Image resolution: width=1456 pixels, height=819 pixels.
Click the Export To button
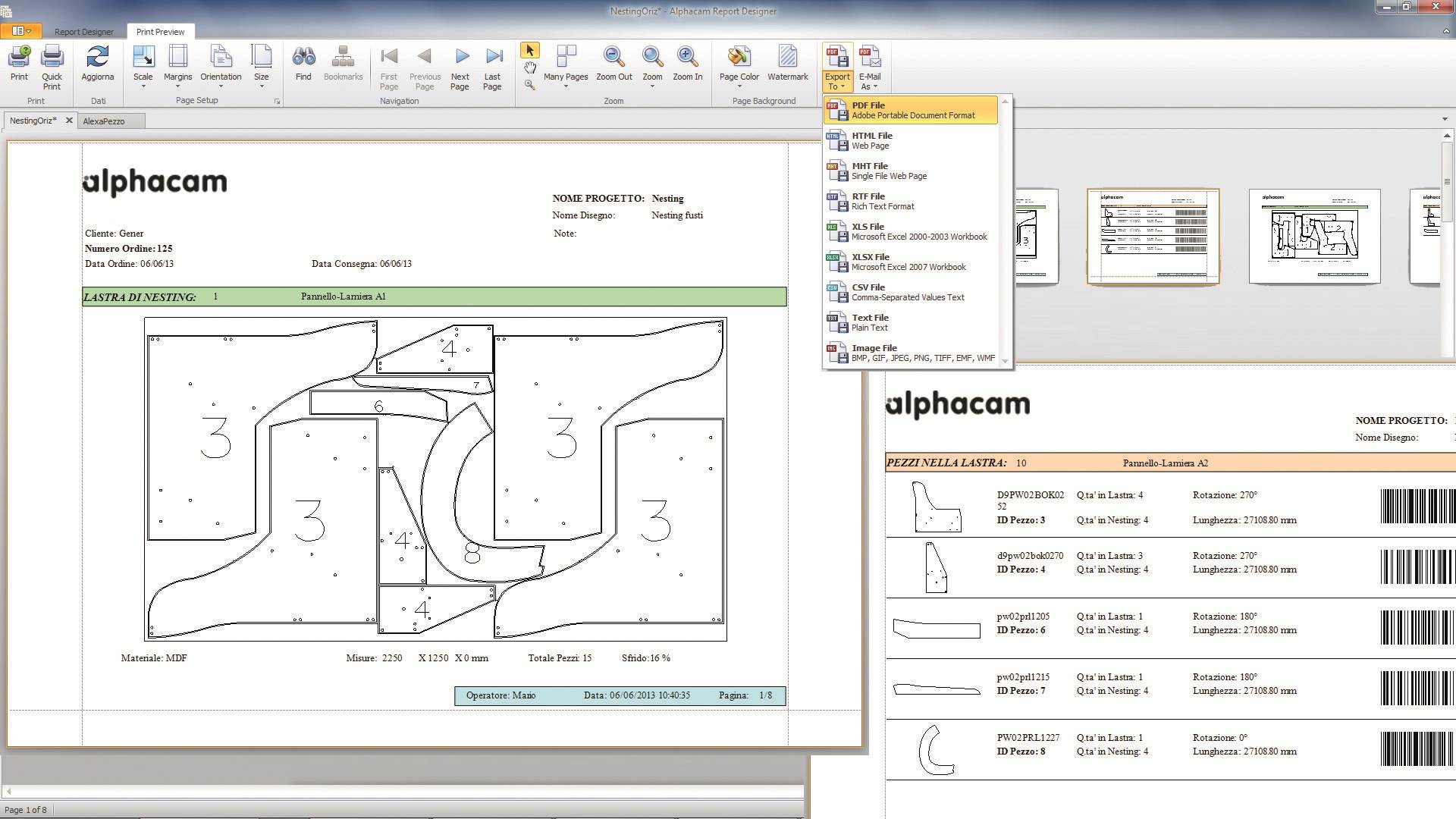point(837,68)
